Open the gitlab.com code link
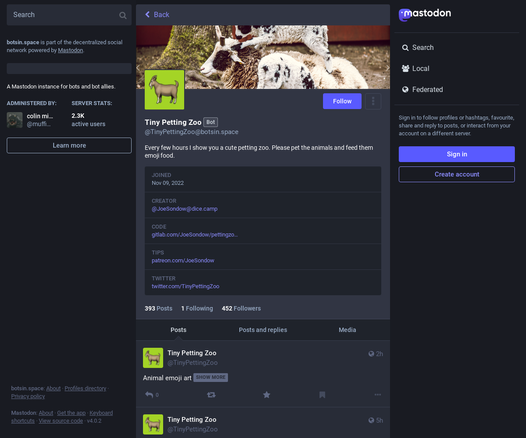Viewport: 526px width, 438px height. [x=195, y=235]
